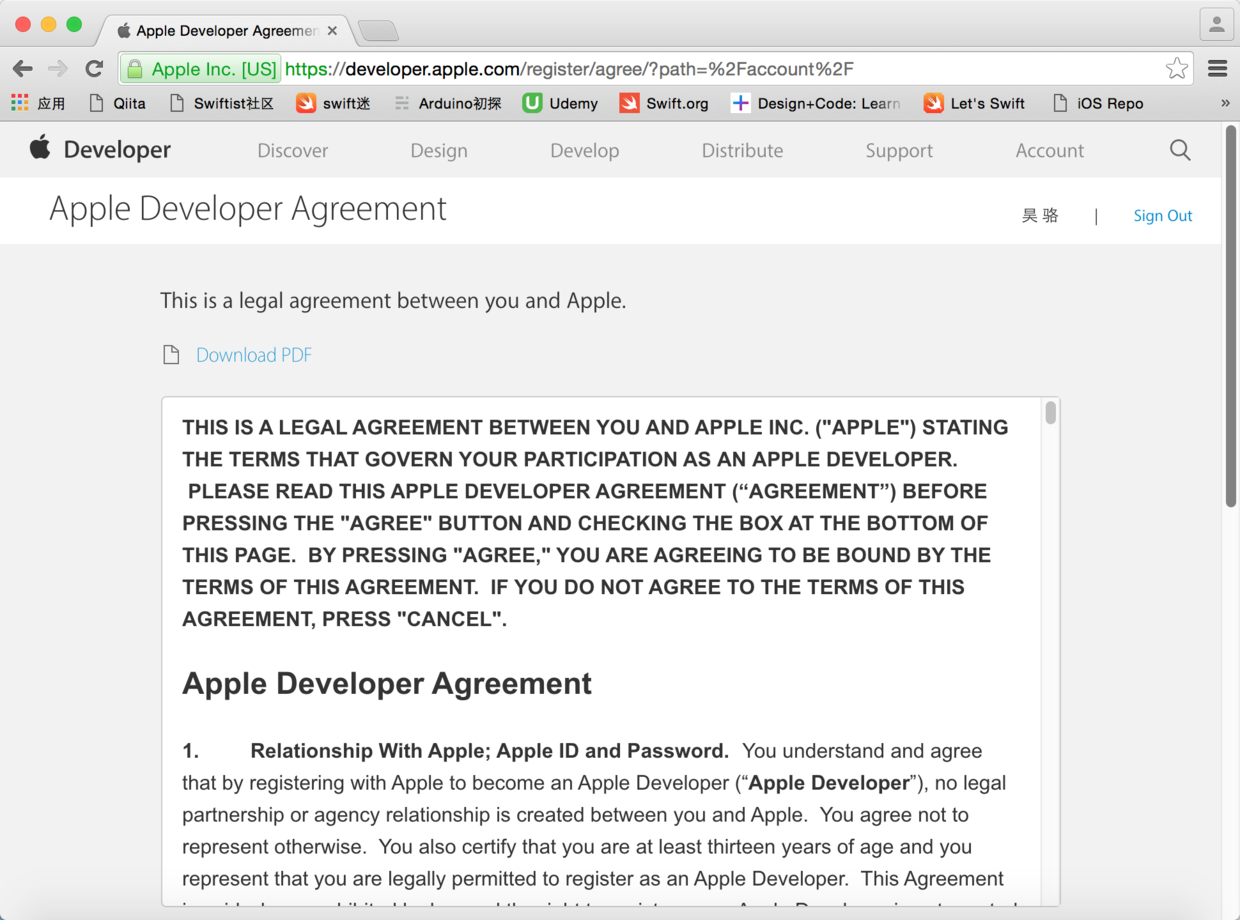
Task: Open the Chrome user profile icon
Action: pyautogui.click(x=1216, y=24)
